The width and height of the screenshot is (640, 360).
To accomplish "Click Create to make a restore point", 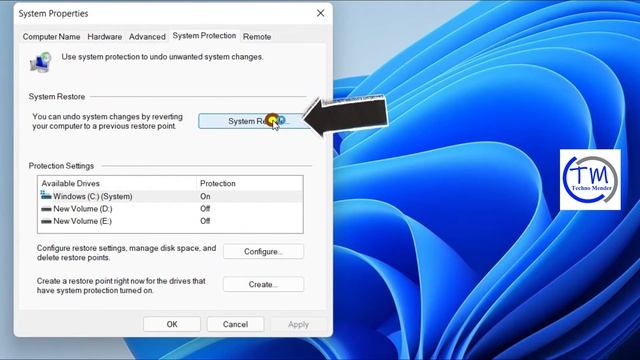I will 263,284.
